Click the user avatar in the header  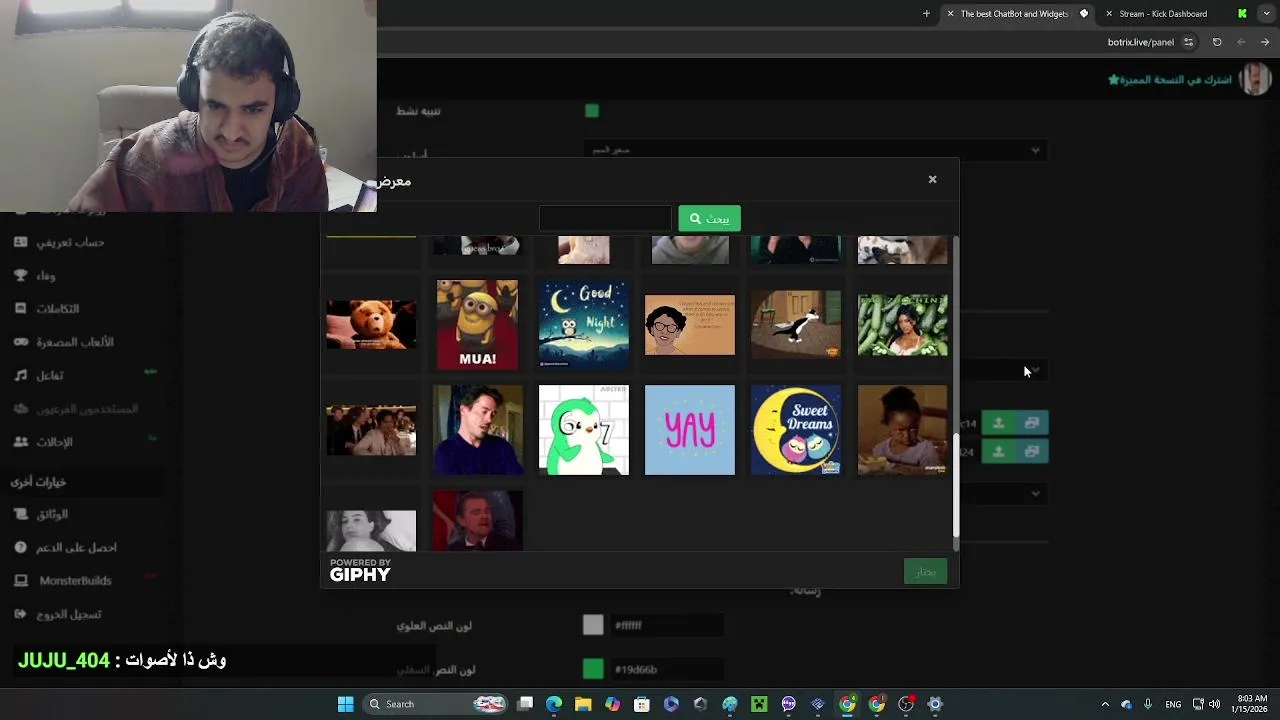click(1255, 79)
